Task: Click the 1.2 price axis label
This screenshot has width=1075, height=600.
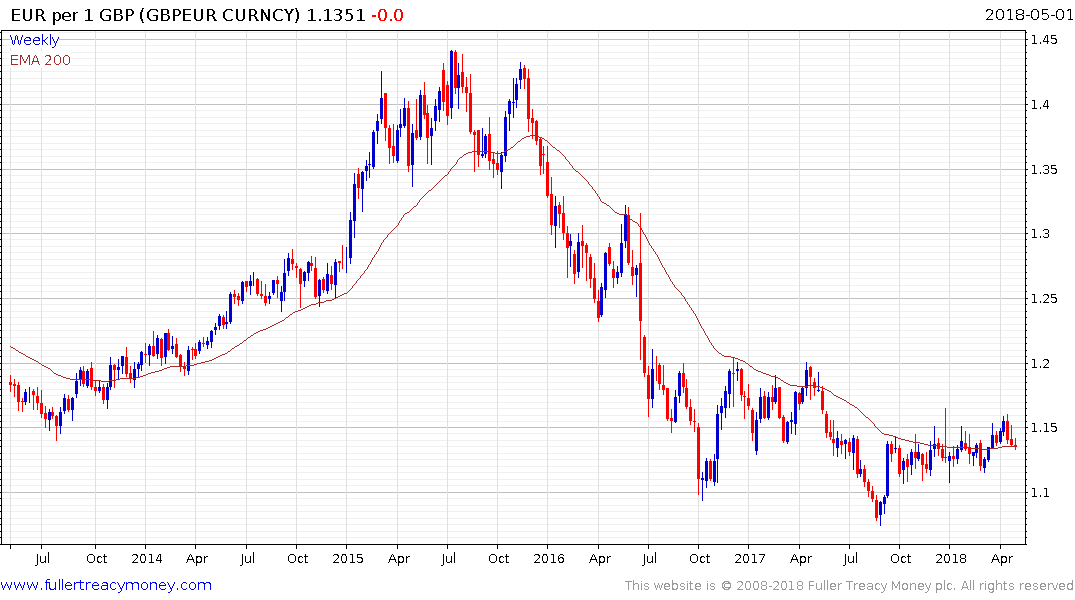Action: 1040,363
